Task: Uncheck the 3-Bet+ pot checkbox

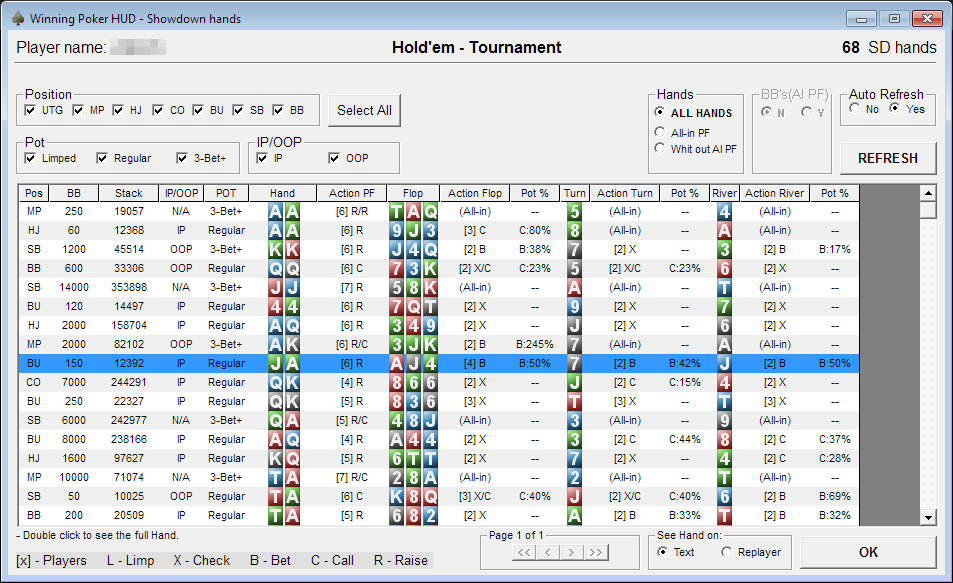Action: 182,158
